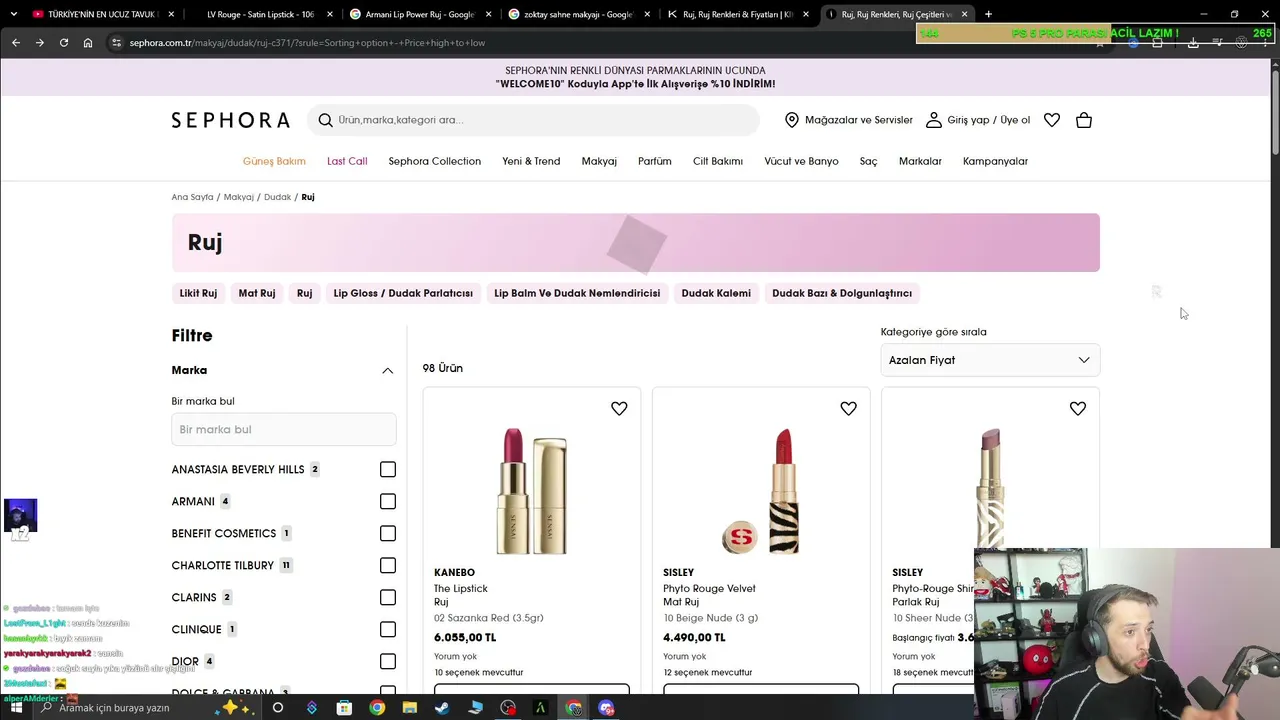This screenshot has height=720, width=1280.
Task: Check the Clarins brand filter
Action: click(x=388, y=598)
